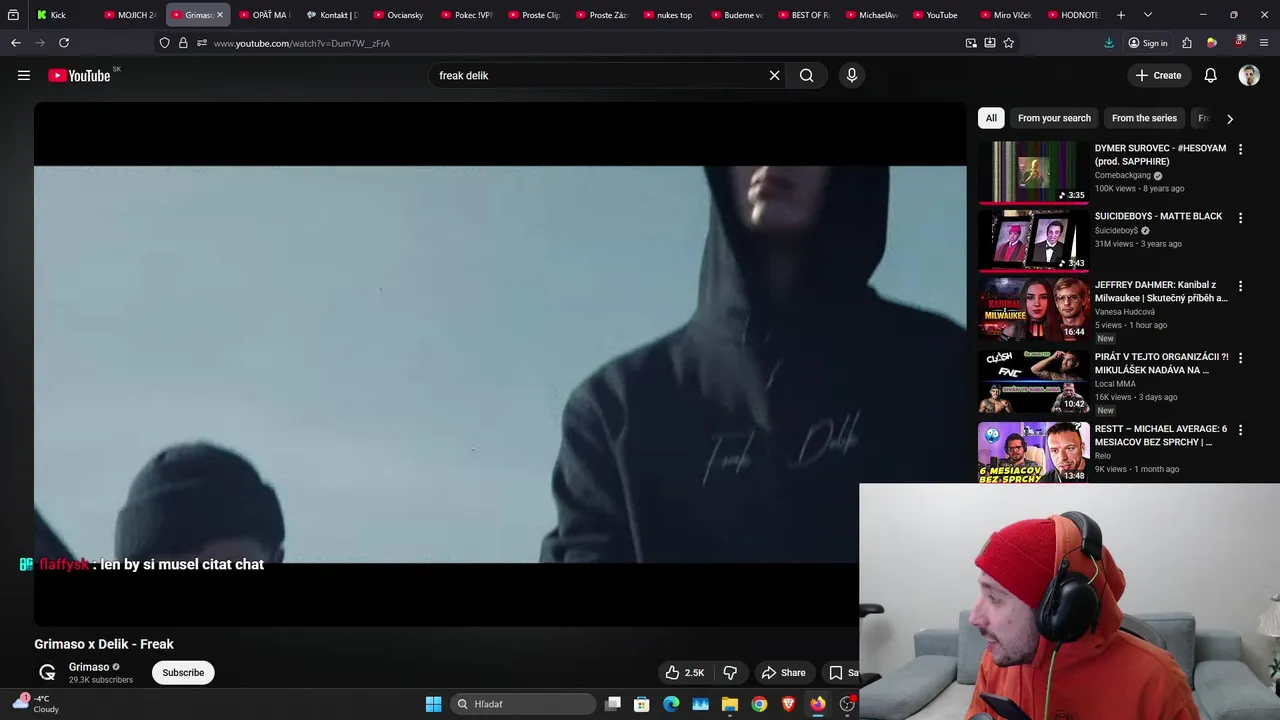The height and width of the screenshot is (720, 1280).
Task: Go to the YouTube home logo
Action: [79, 75]
